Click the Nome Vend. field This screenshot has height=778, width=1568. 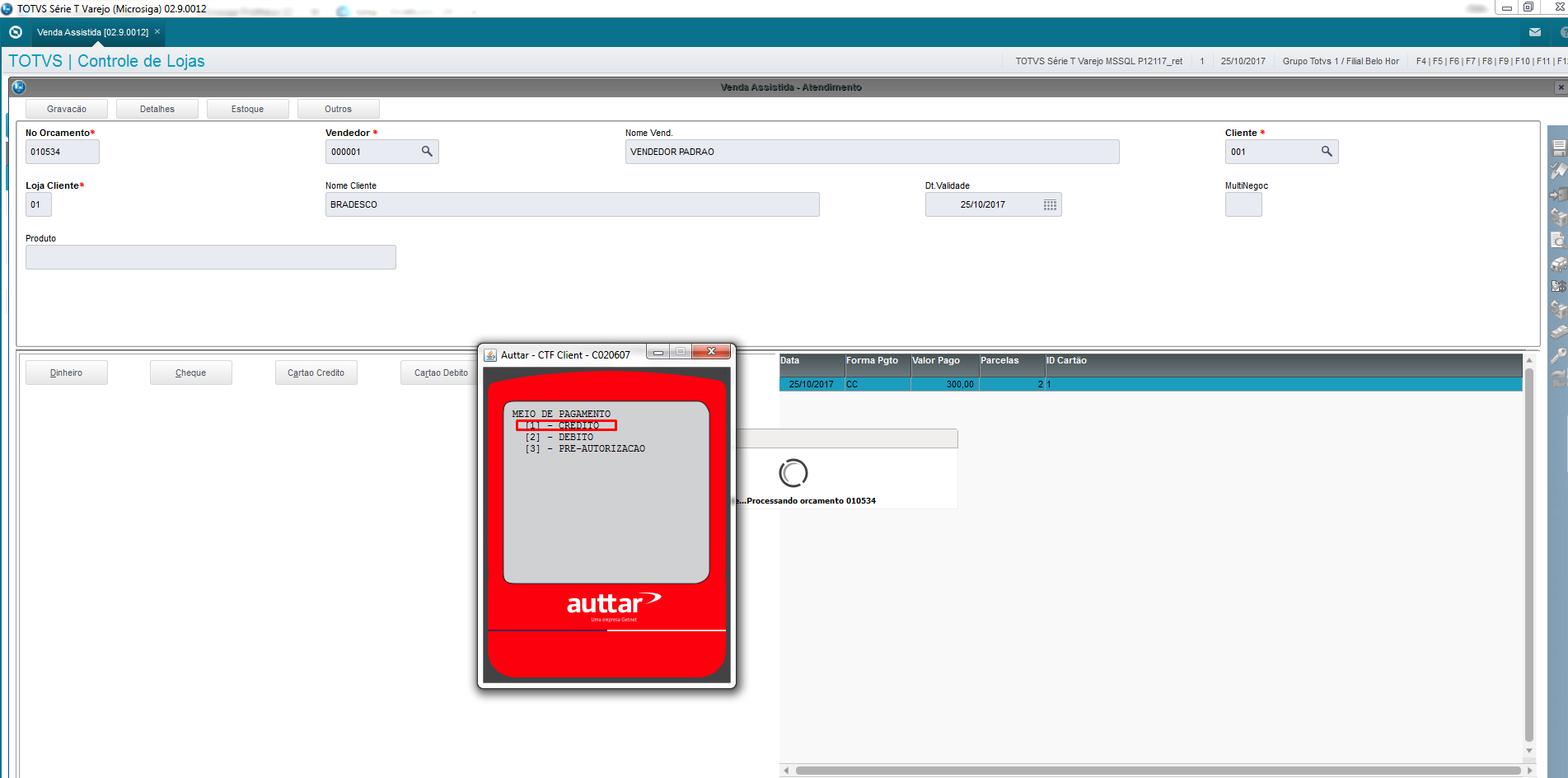873,152
